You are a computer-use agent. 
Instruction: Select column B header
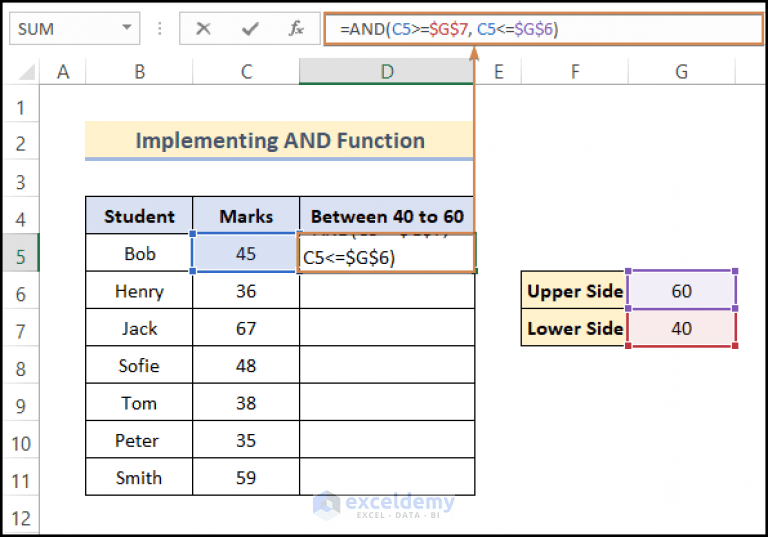click(139, 72)
